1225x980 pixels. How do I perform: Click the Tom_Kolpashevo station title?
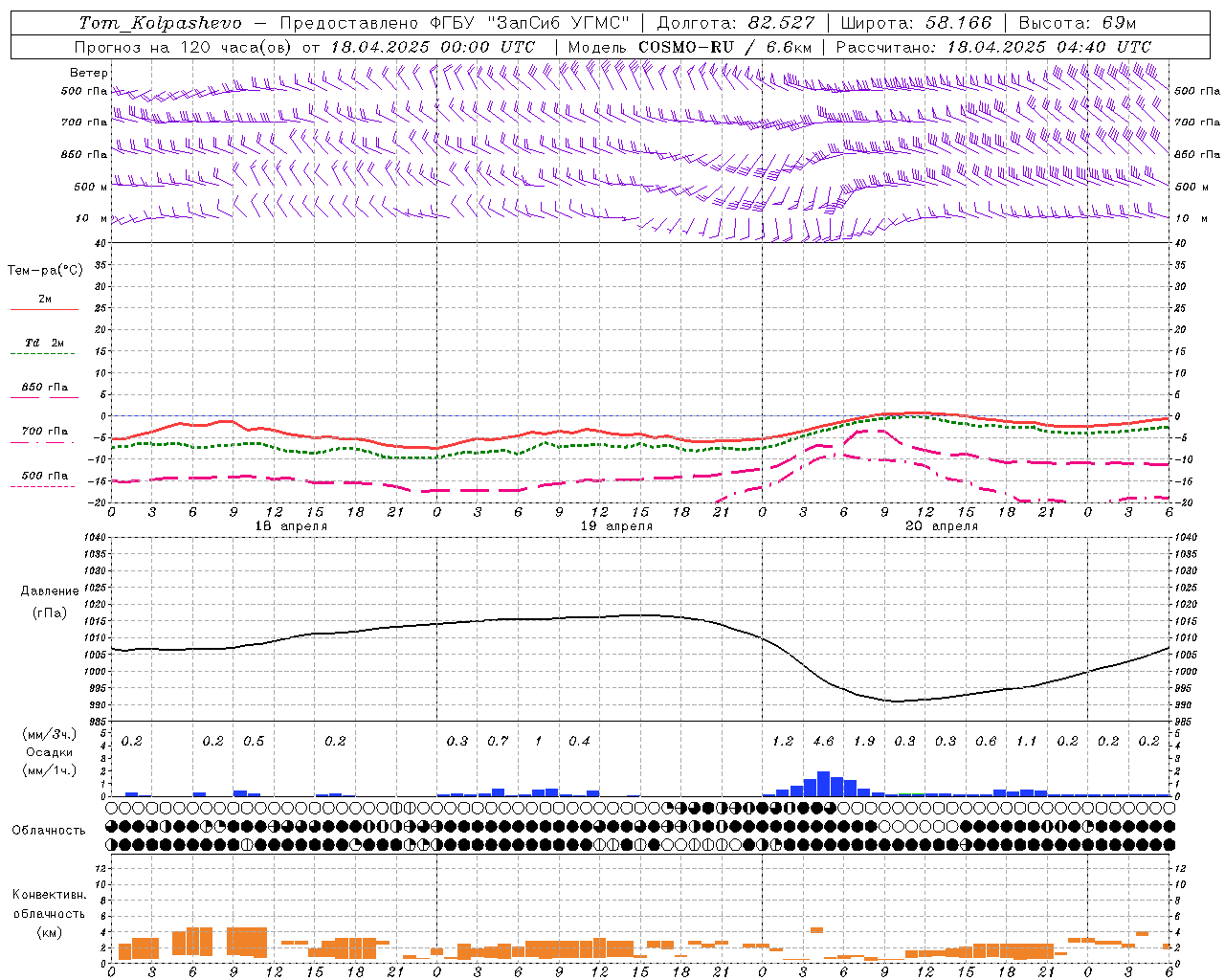click(160, 23)
